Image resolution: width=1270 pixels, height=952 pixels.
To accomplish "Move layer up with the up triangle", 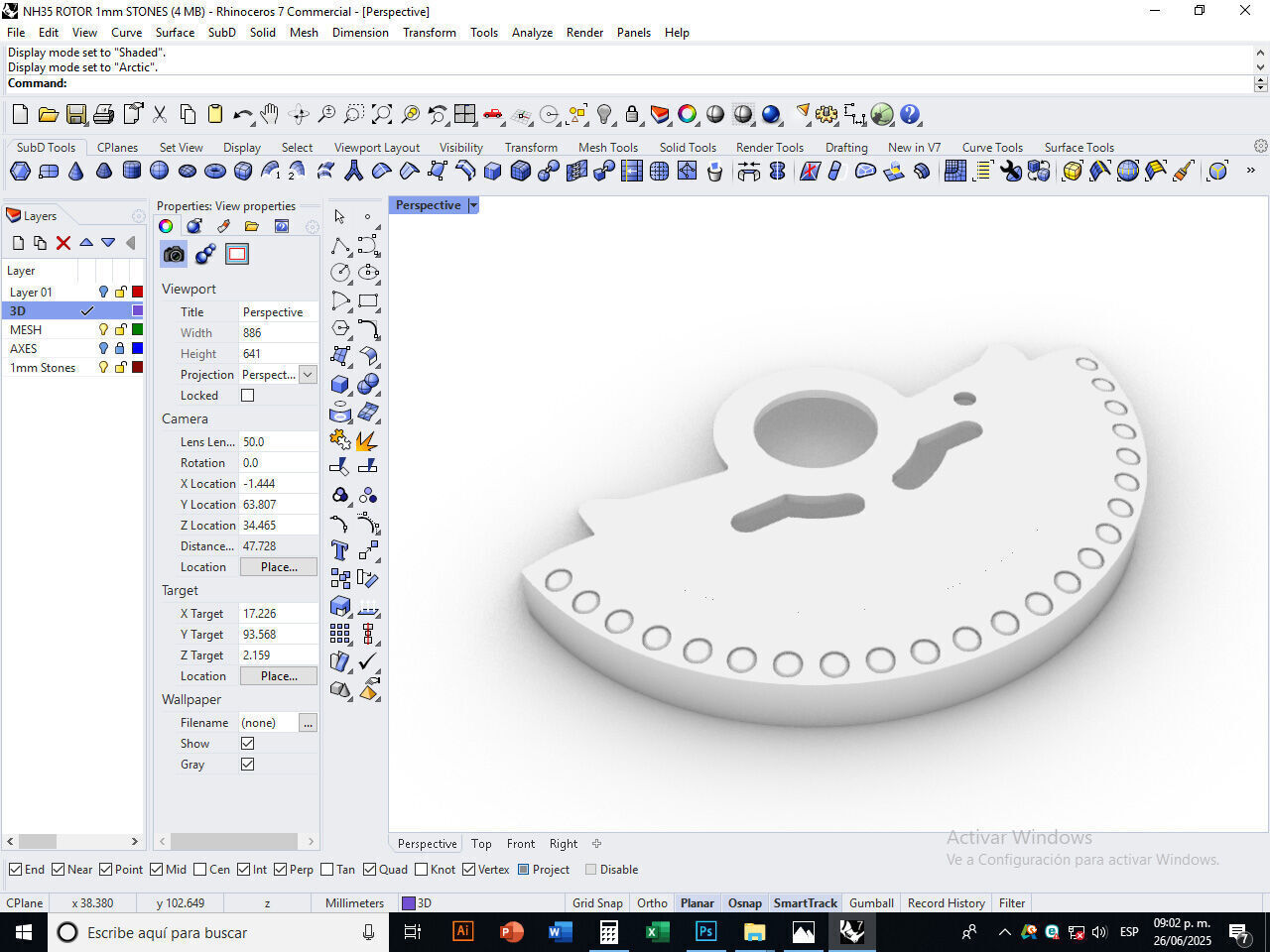I will [x=86, y=243].
